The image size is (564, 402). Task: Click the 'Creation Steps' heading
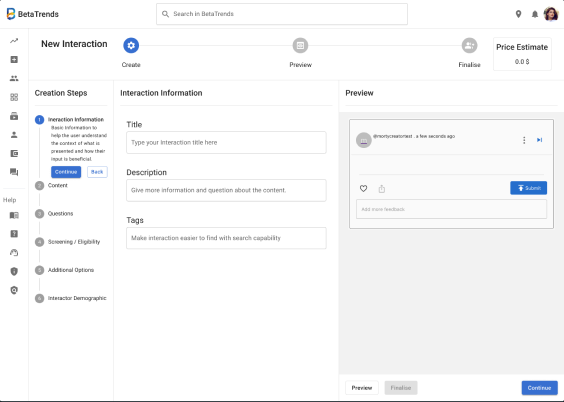coord(61,93)
